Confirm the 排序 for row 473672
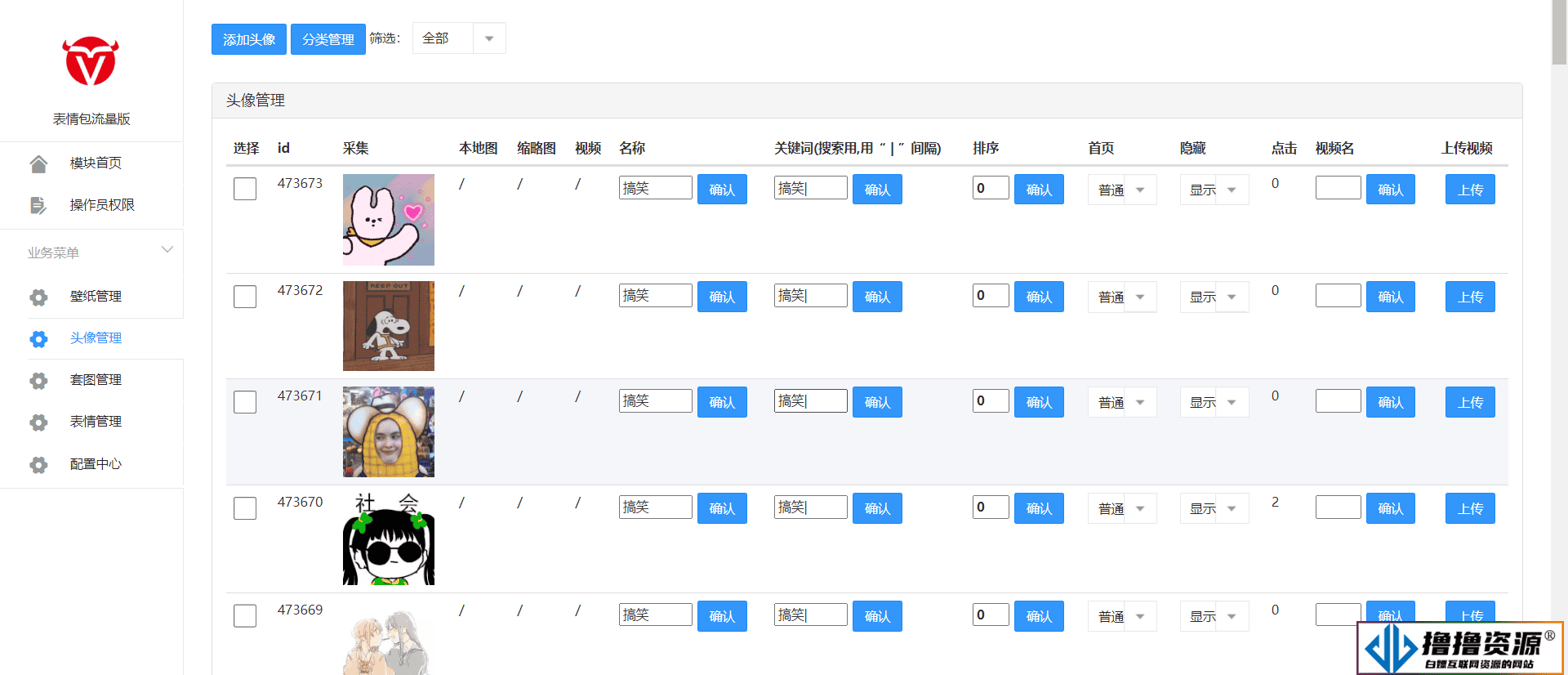This screenshot has height=675, width=1568. click(x=1039, y=297)
